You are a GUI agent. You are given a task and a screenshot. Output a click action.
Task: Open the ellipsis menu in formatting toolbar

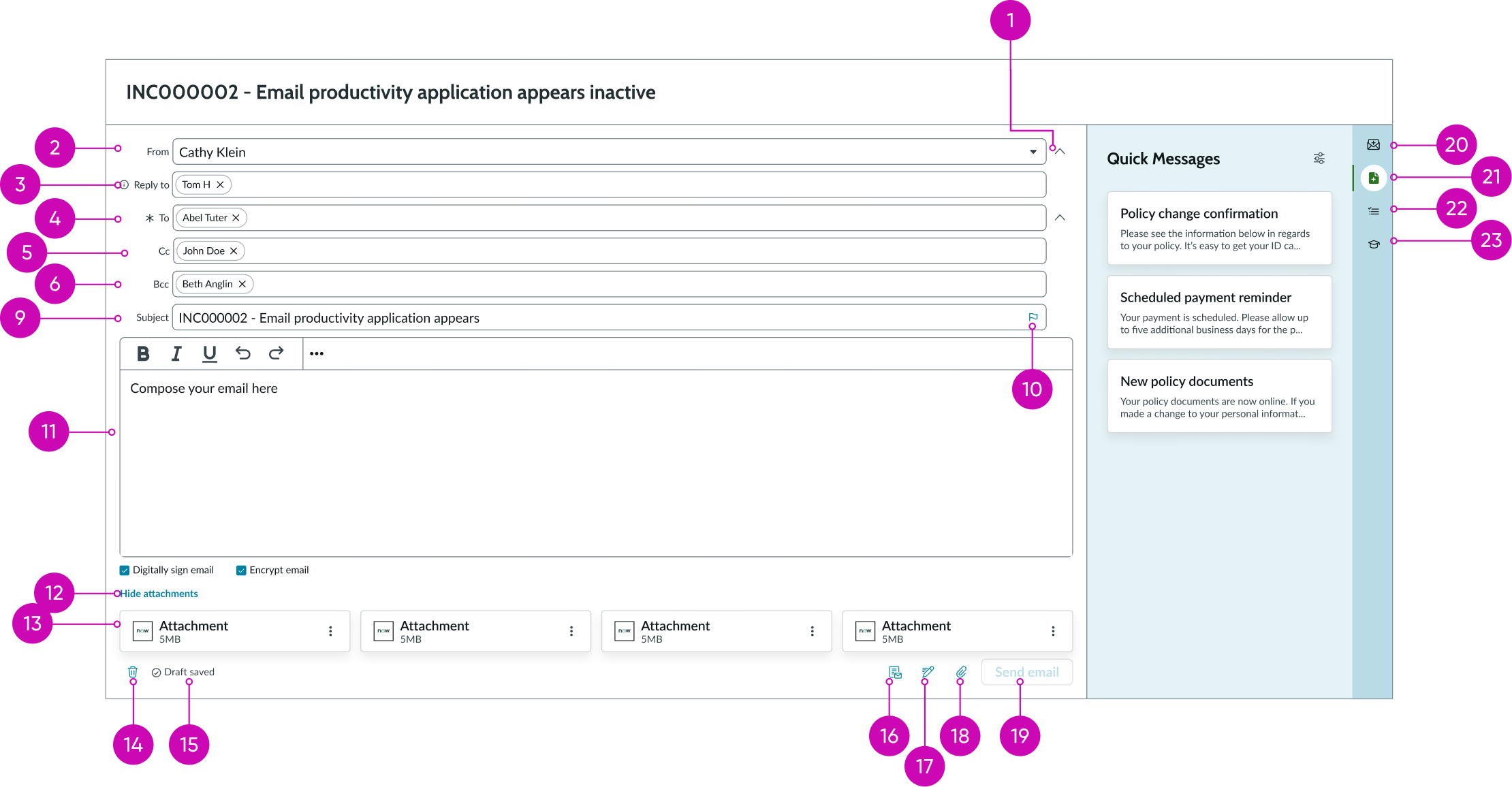(x=317, y=353)
